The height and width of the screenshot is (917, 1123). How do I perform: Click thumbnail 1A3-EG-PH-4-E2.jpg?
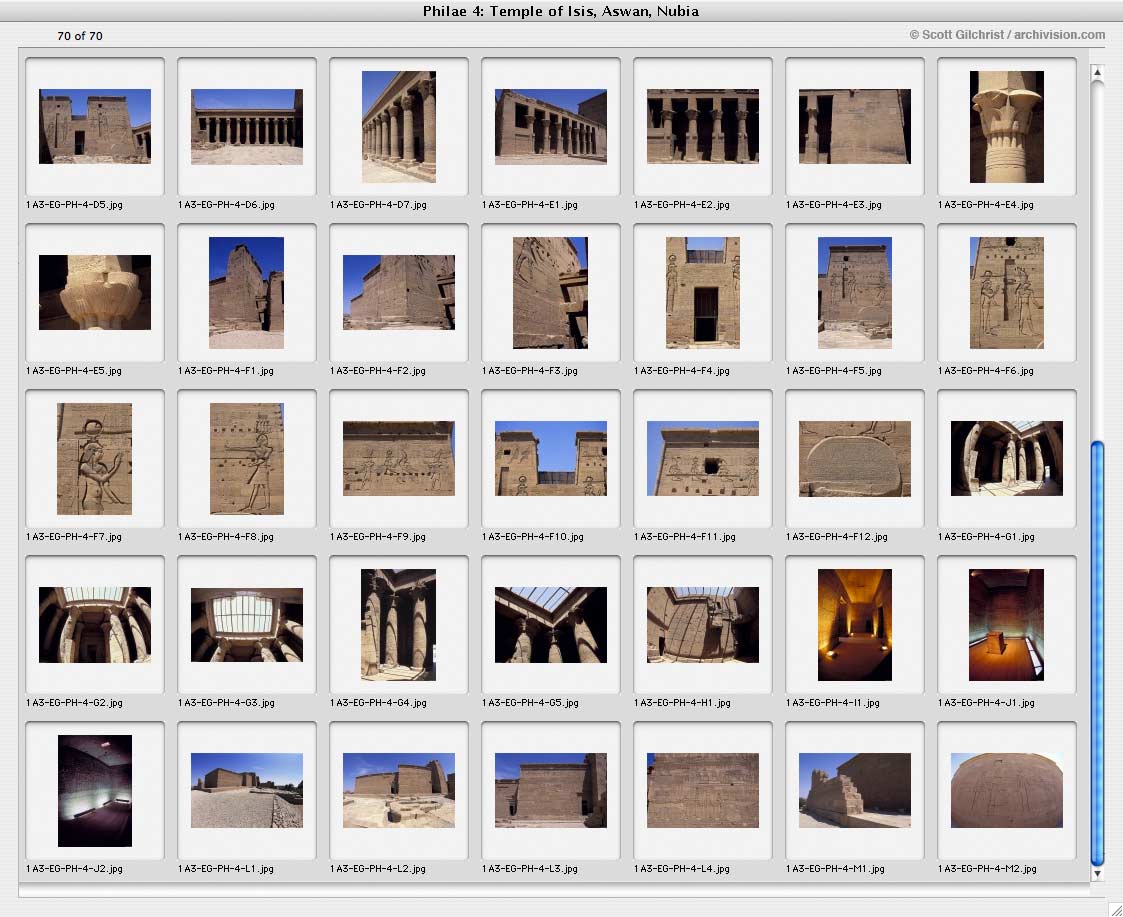click(703, 126)
